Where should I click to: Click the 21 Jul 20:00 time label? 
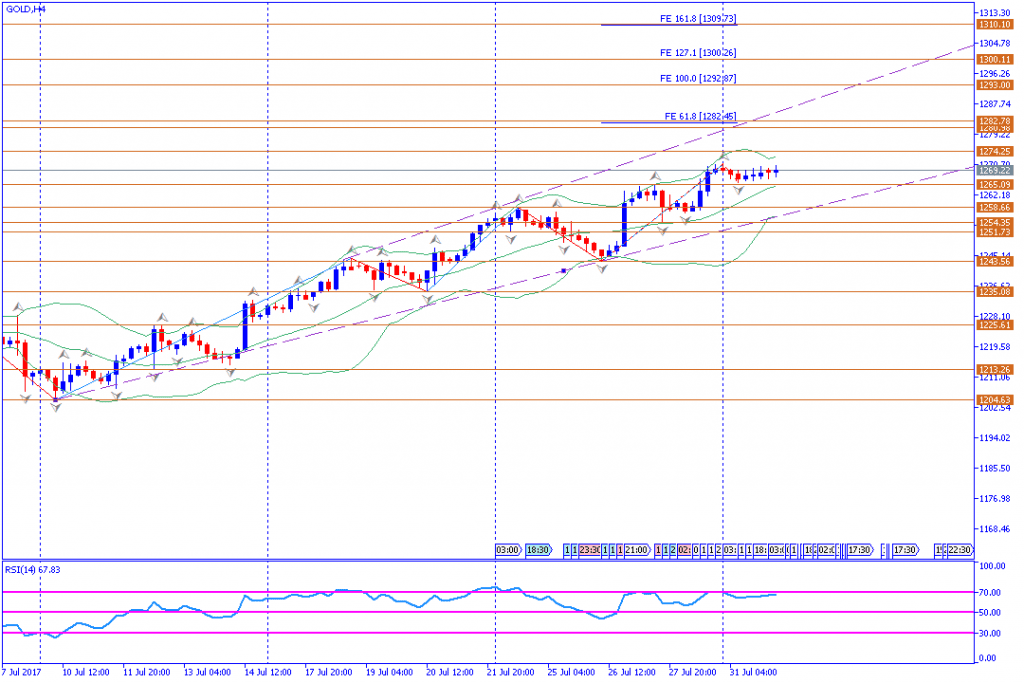coord(511,673)
